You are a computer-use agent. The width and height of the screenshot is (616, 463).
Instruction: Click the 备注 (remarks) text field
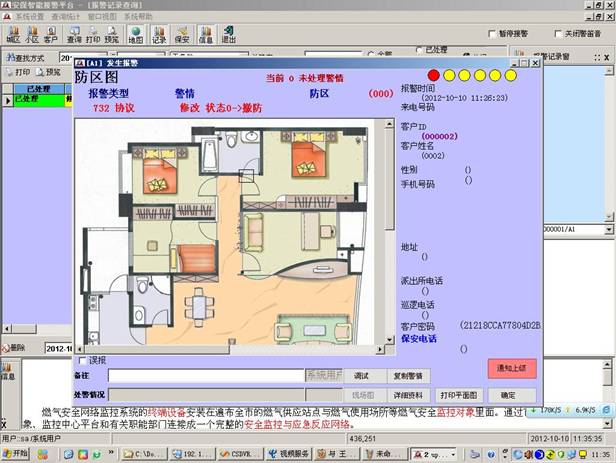point(205,375)
